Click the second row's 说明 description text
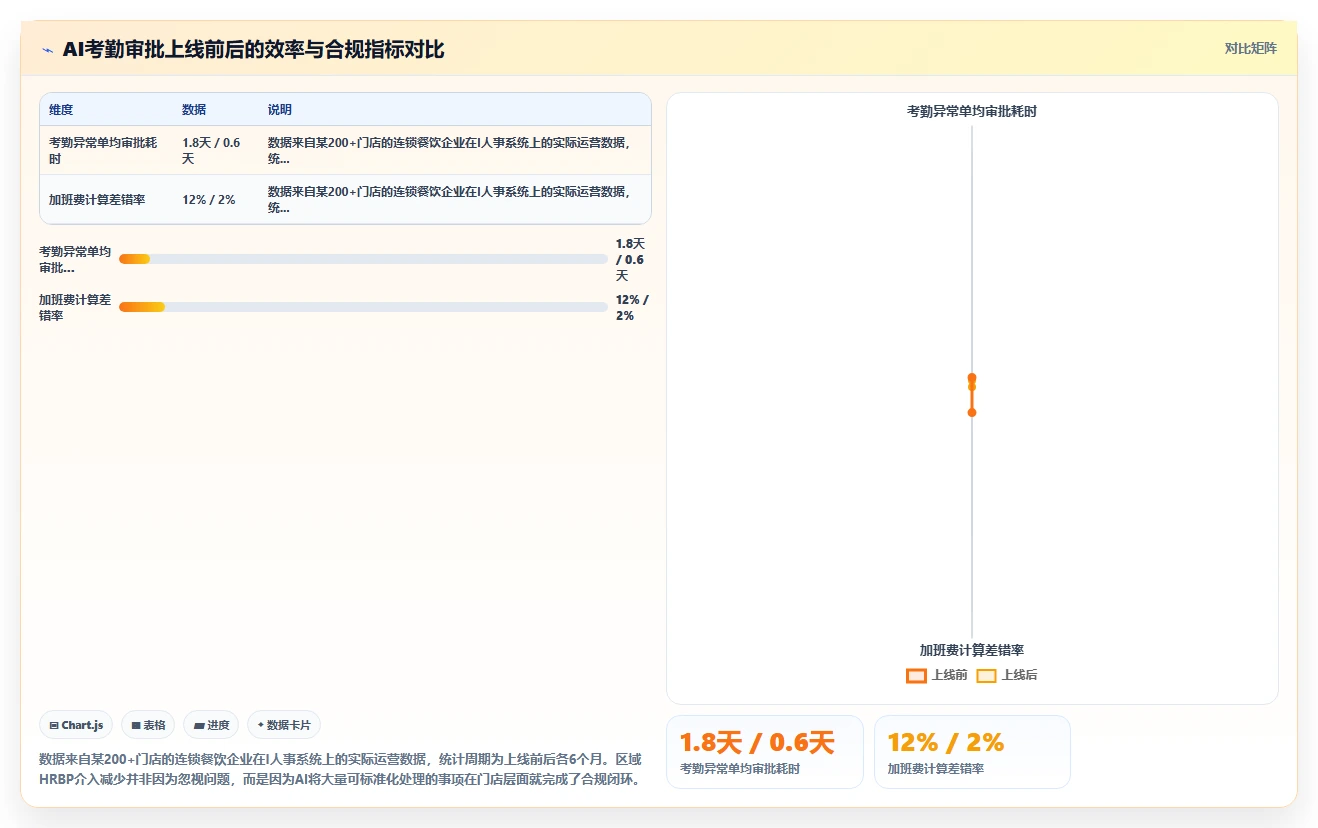 click(451, 200)
